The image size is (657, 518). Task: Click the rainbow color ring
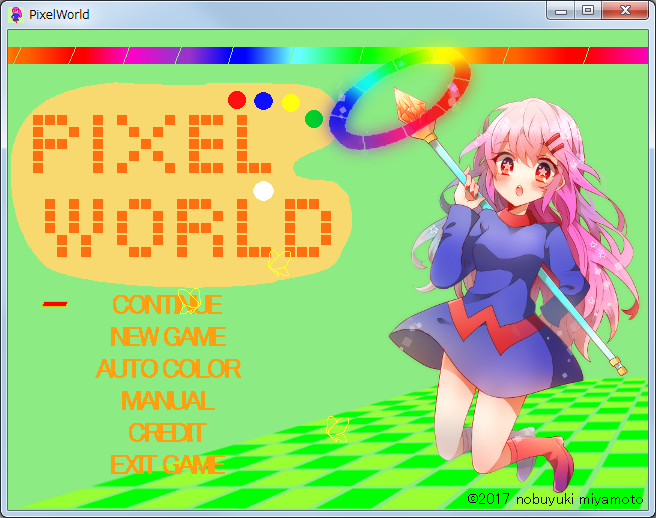click(x=400, y=99)
